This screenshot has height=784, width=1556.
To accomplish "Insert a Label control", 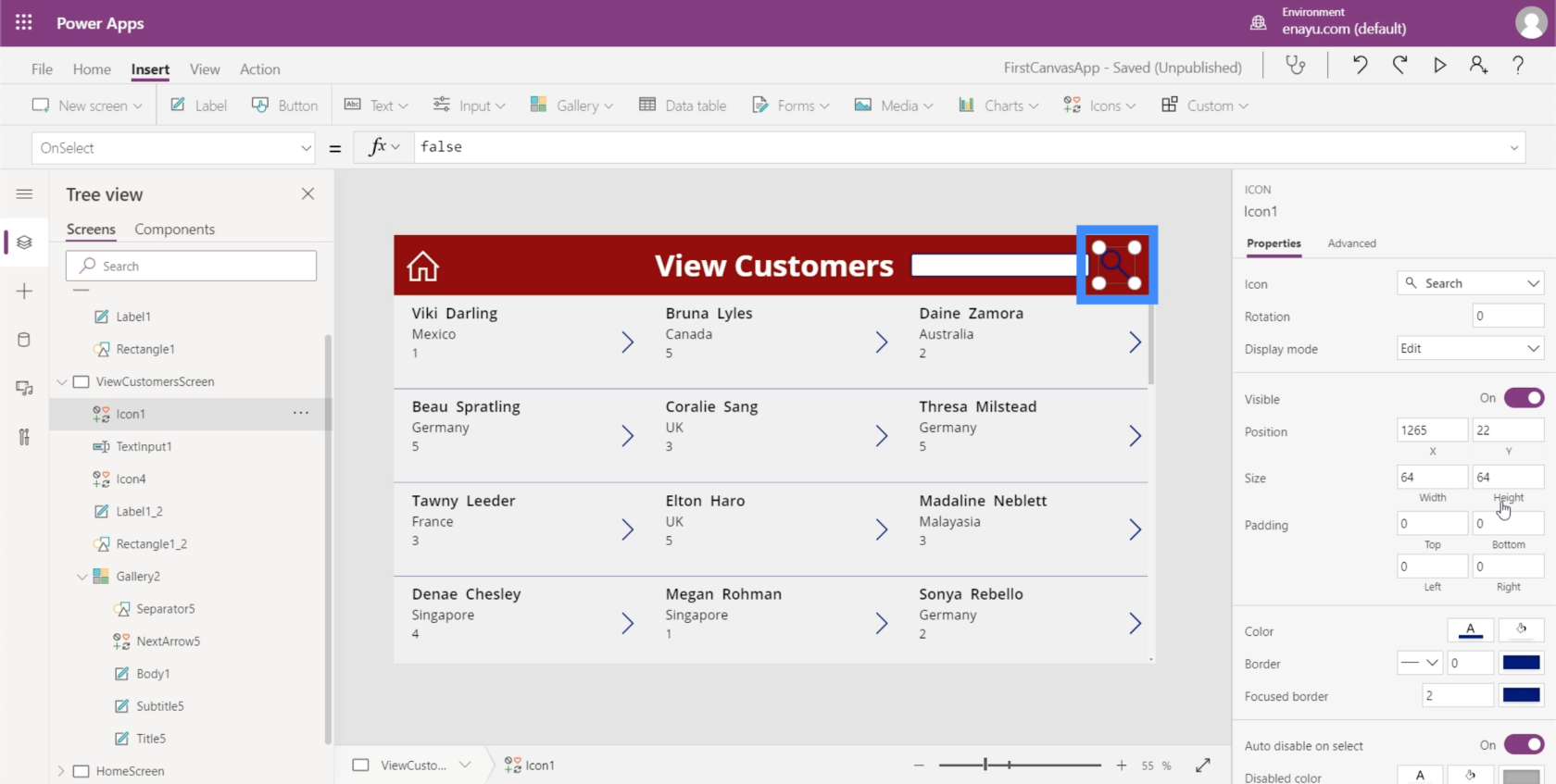I will coord(198,106).
